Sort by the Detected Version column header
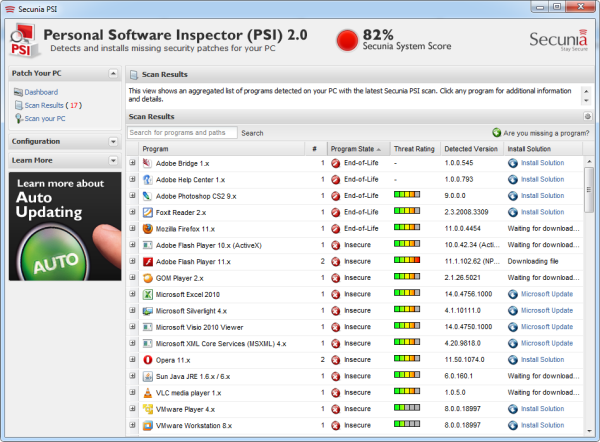Image resolution: width=600 pixels, height=442 pixels. point(471,149)
